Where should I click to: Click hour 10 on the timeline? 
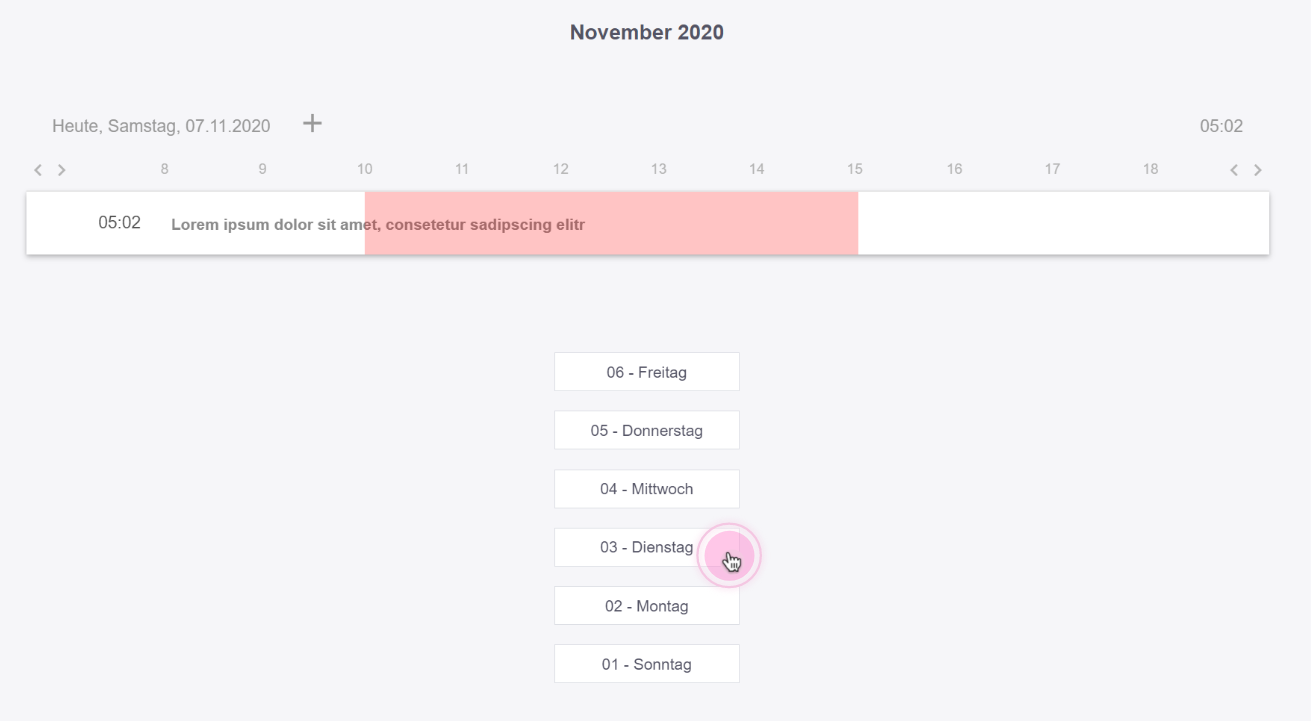tap(365, 169)
